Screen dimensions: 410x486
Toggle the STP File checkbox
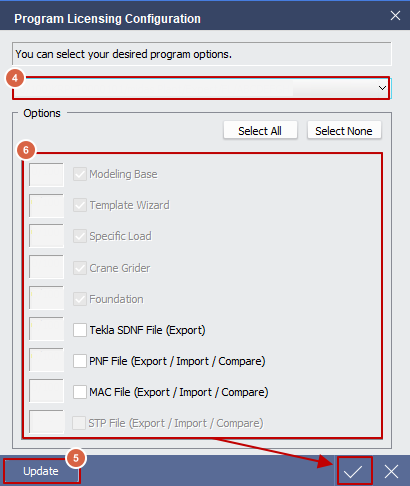79,423
